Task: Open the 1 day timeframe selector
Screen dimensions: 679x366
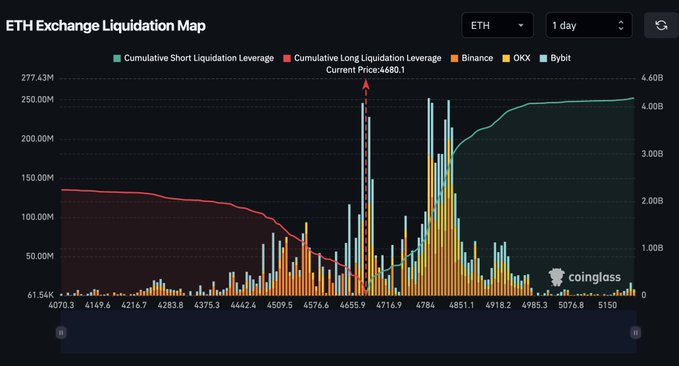Action: click(x=588, y=26)
